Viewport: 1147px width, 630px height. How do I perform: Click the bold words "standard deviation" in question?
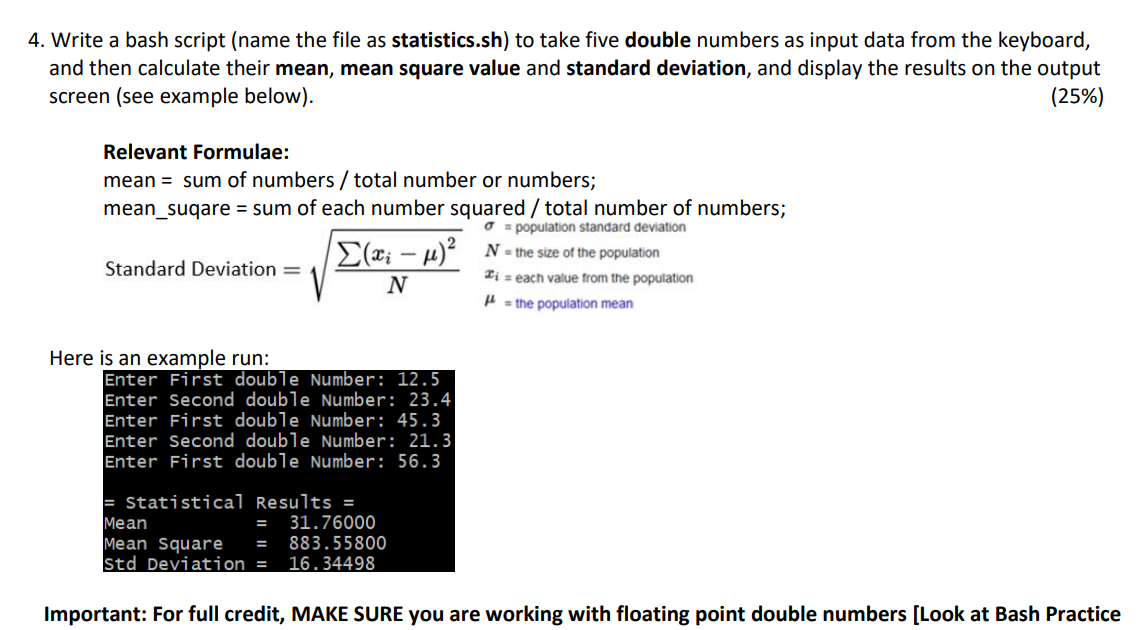click(656, 68)
